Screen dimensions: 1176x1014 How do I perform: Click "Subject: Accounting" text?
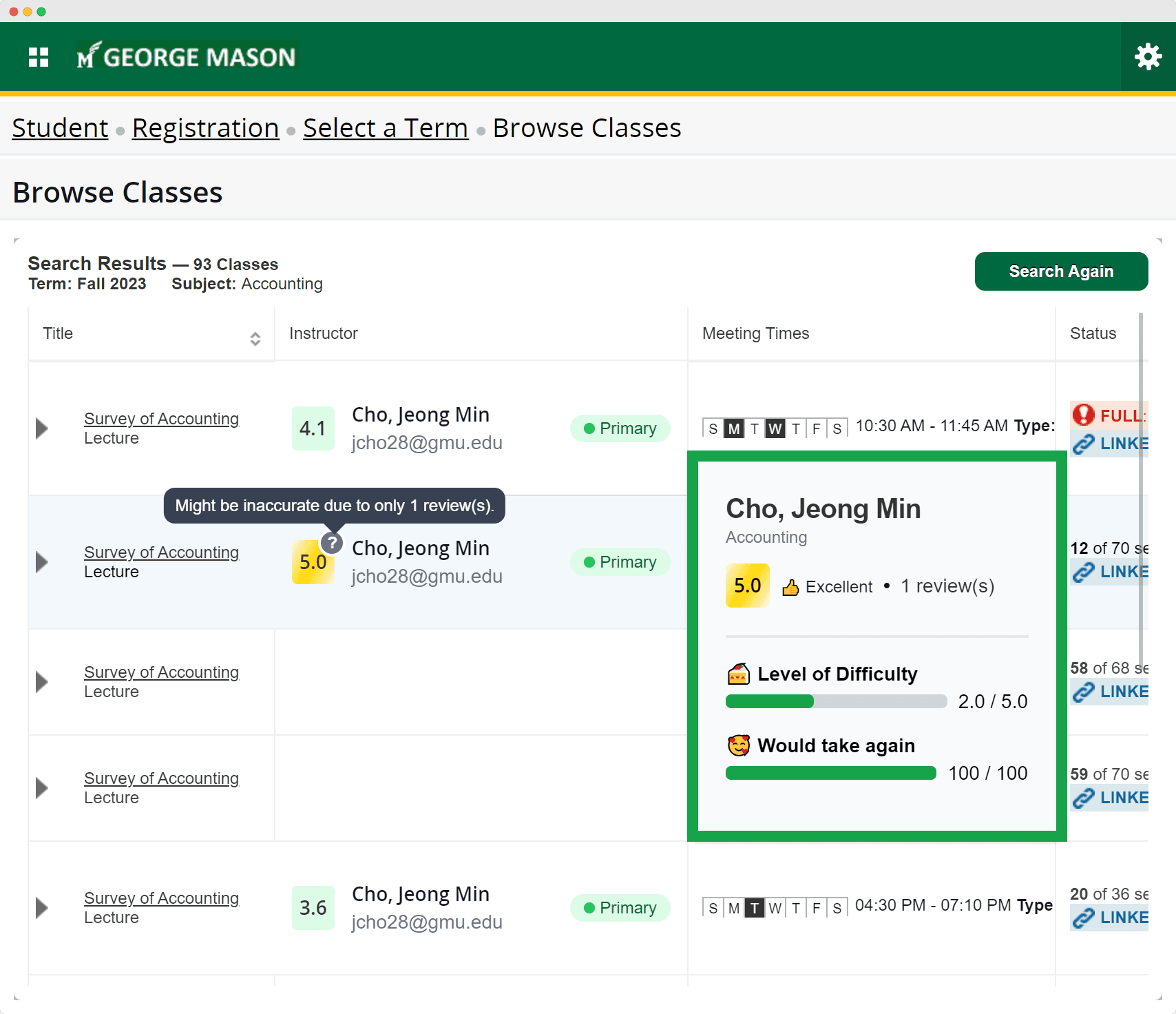point(247,284)
